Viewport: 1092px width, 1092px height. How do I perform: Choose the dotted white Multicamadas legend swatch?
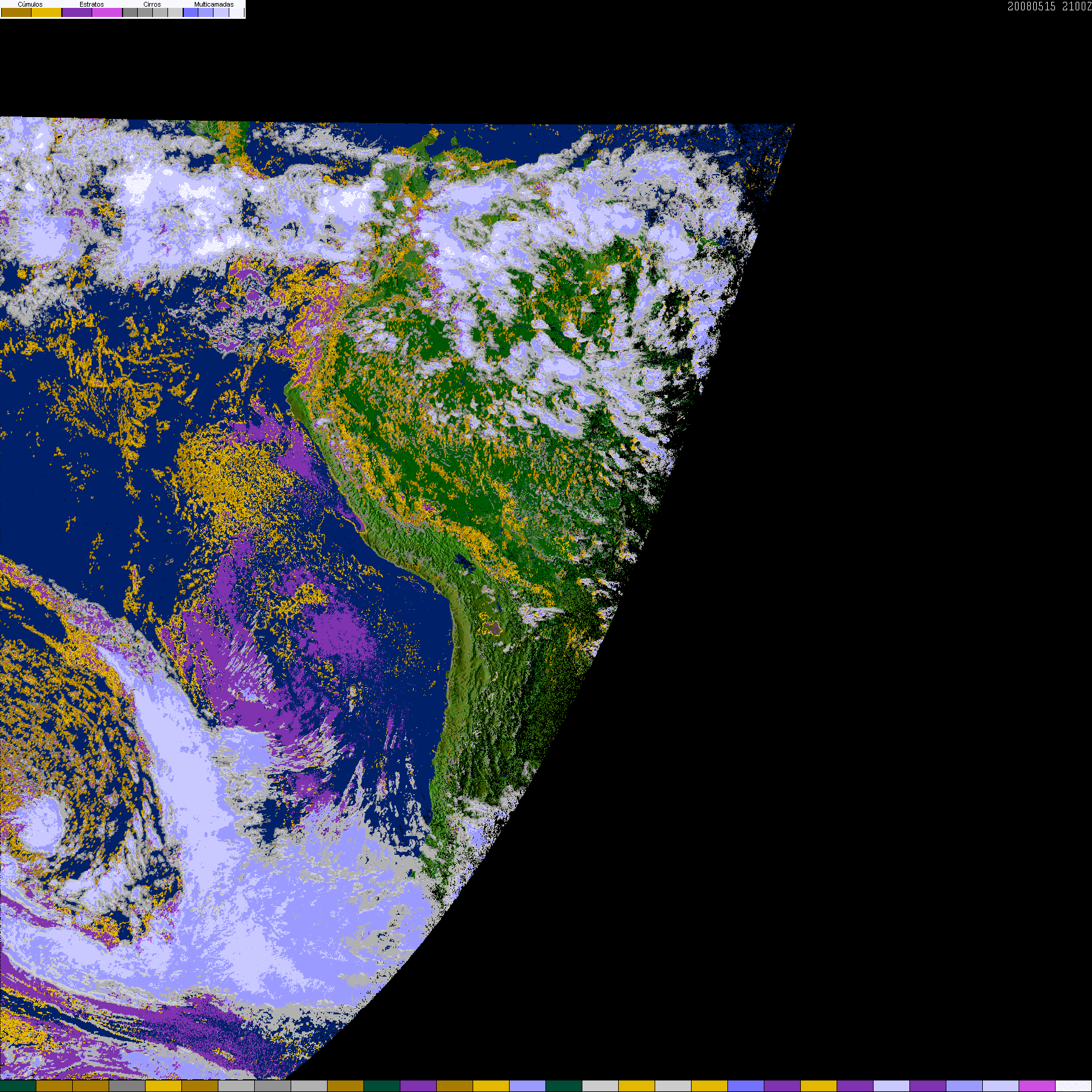[237, 12]
